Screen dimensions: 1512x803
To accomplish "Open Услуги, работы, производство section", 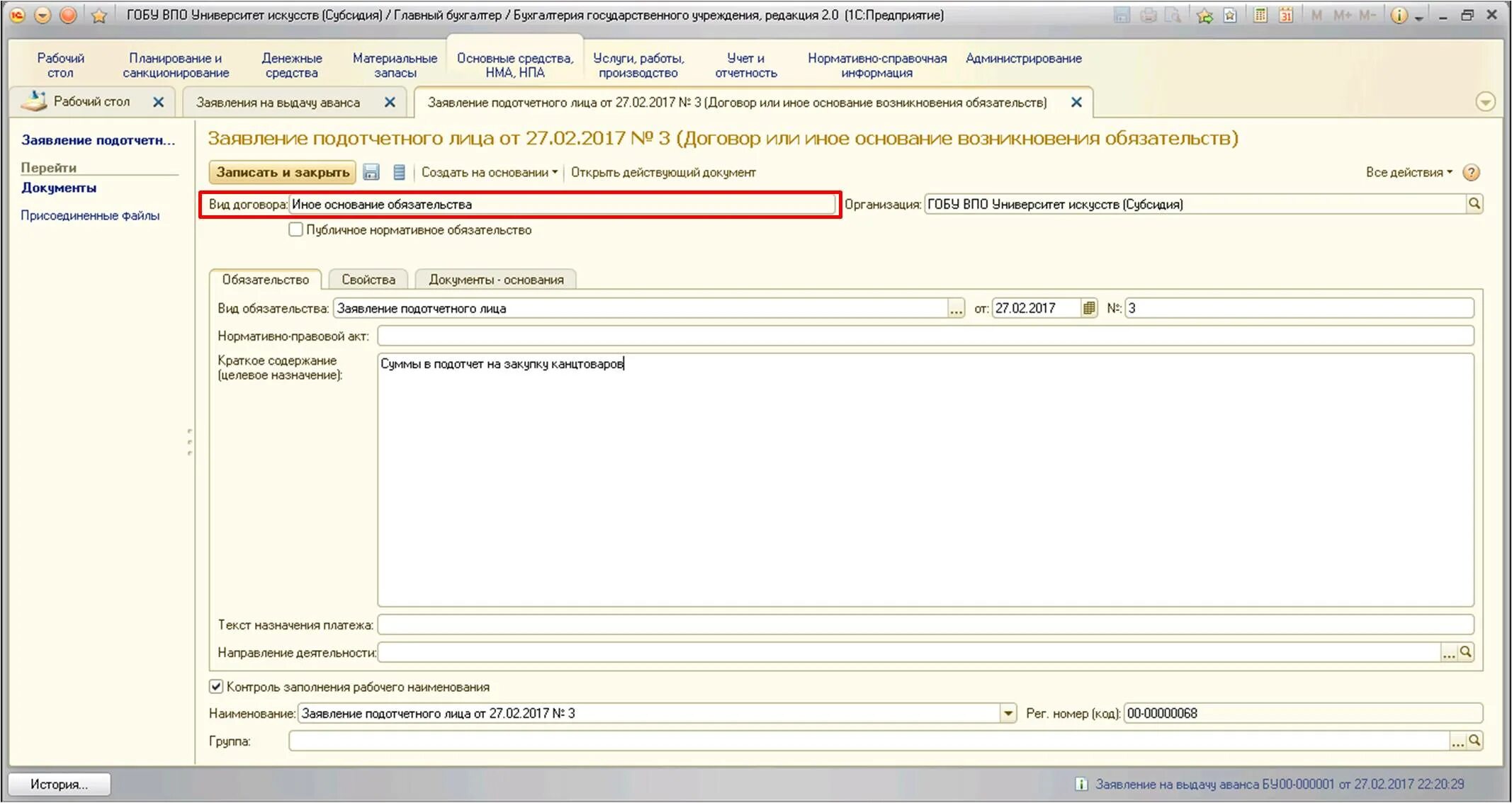I will pyautogui.click(x=638, y=65).
